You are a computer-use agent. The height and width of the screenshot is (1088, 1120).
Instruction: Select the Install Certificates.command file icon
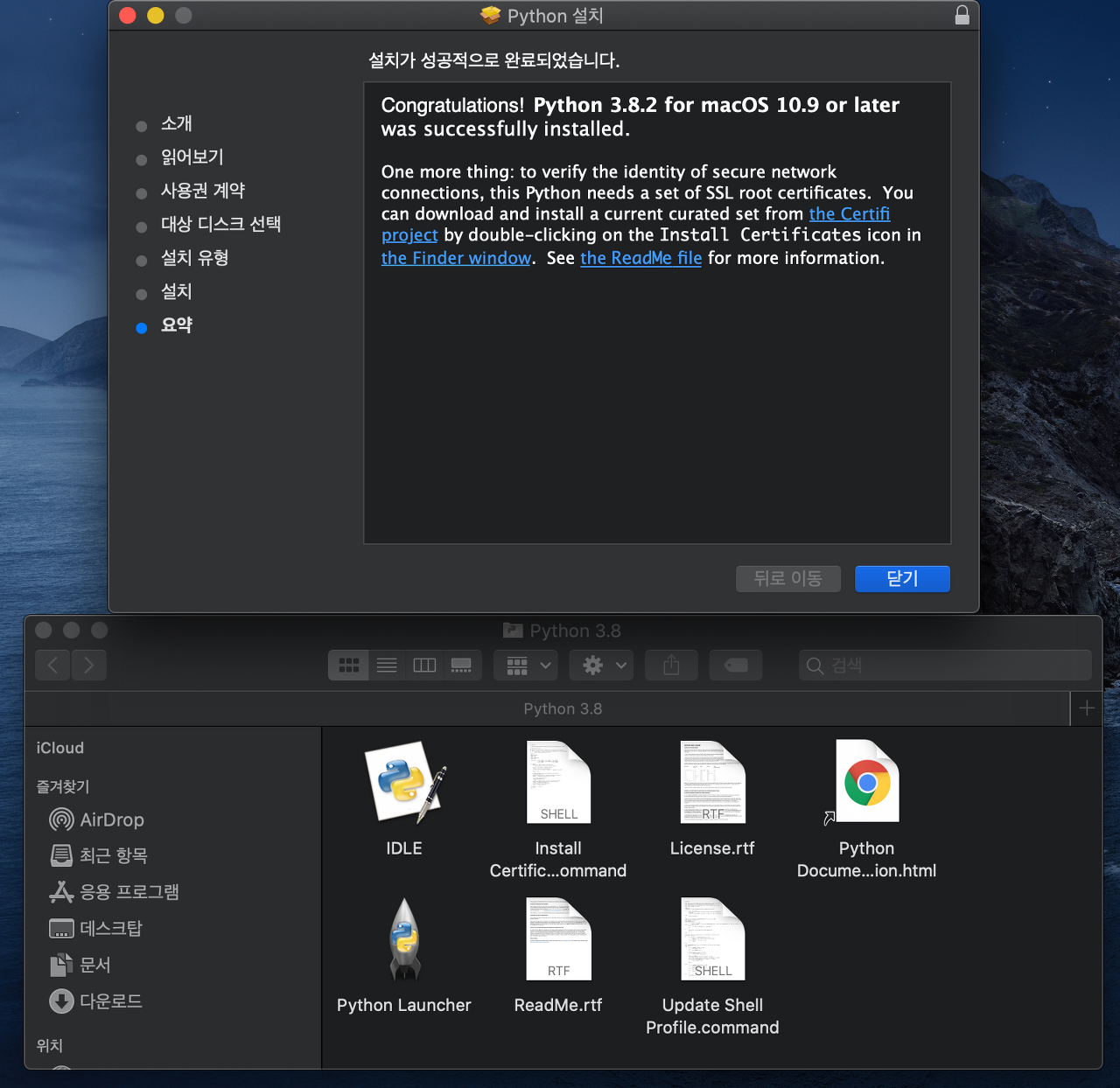(x=558, y=783)
